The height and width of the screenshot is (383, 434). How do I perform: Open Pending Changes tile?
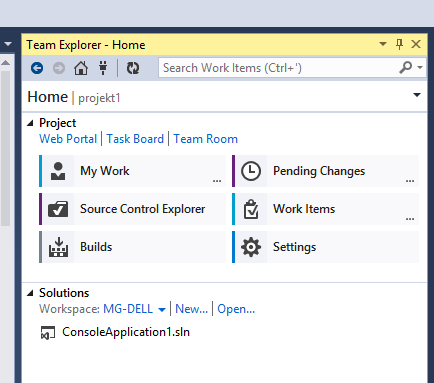click(x=325, y=171)
